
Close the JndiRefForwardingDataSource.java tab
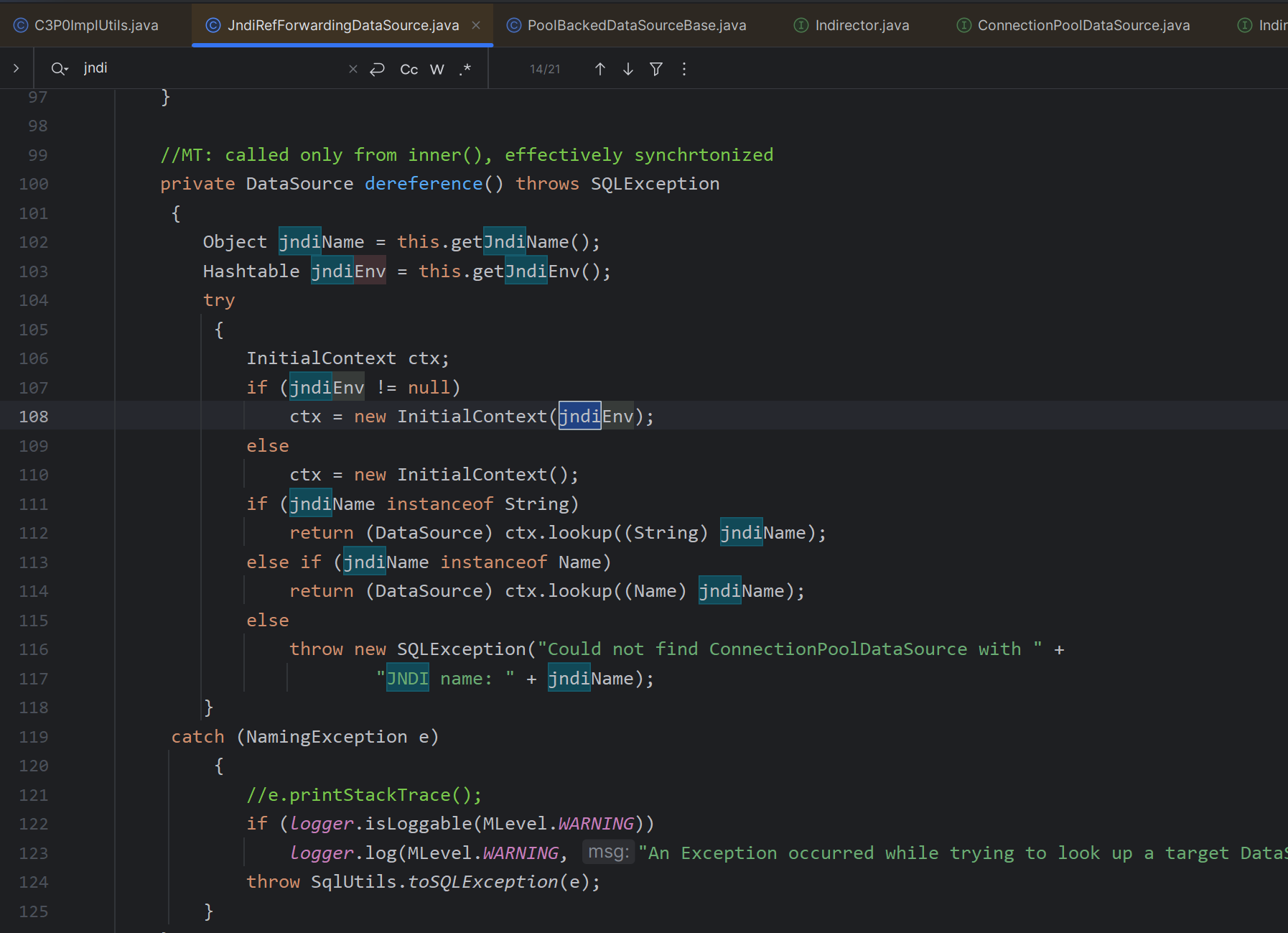(476, 25)
